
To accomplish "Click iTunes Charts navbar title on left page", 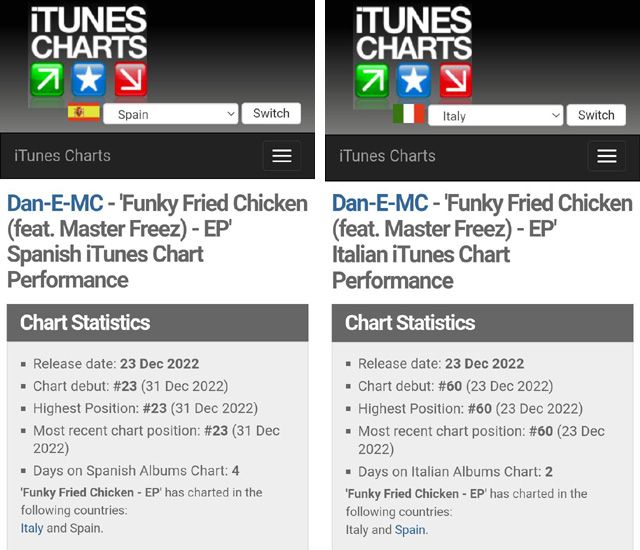I will [62, 155].
